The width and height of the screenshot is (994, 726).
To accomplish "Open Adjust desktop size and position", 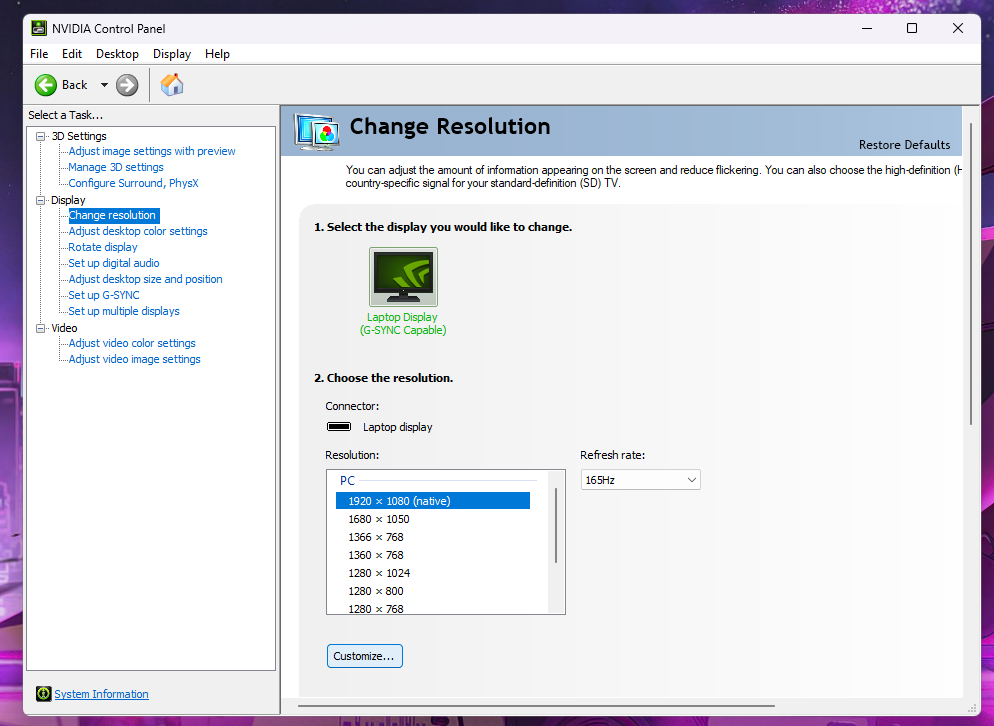I will pos(145,279).
